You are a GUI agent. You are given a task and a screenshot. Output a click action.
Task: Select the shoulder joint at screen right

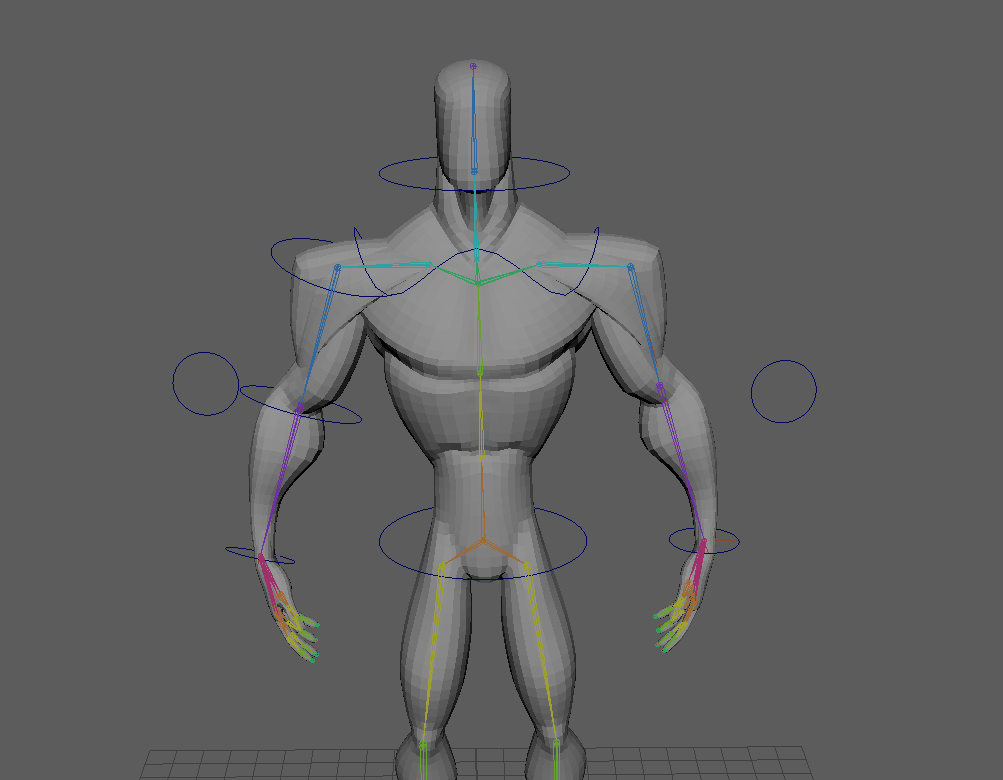pos(631,266)
